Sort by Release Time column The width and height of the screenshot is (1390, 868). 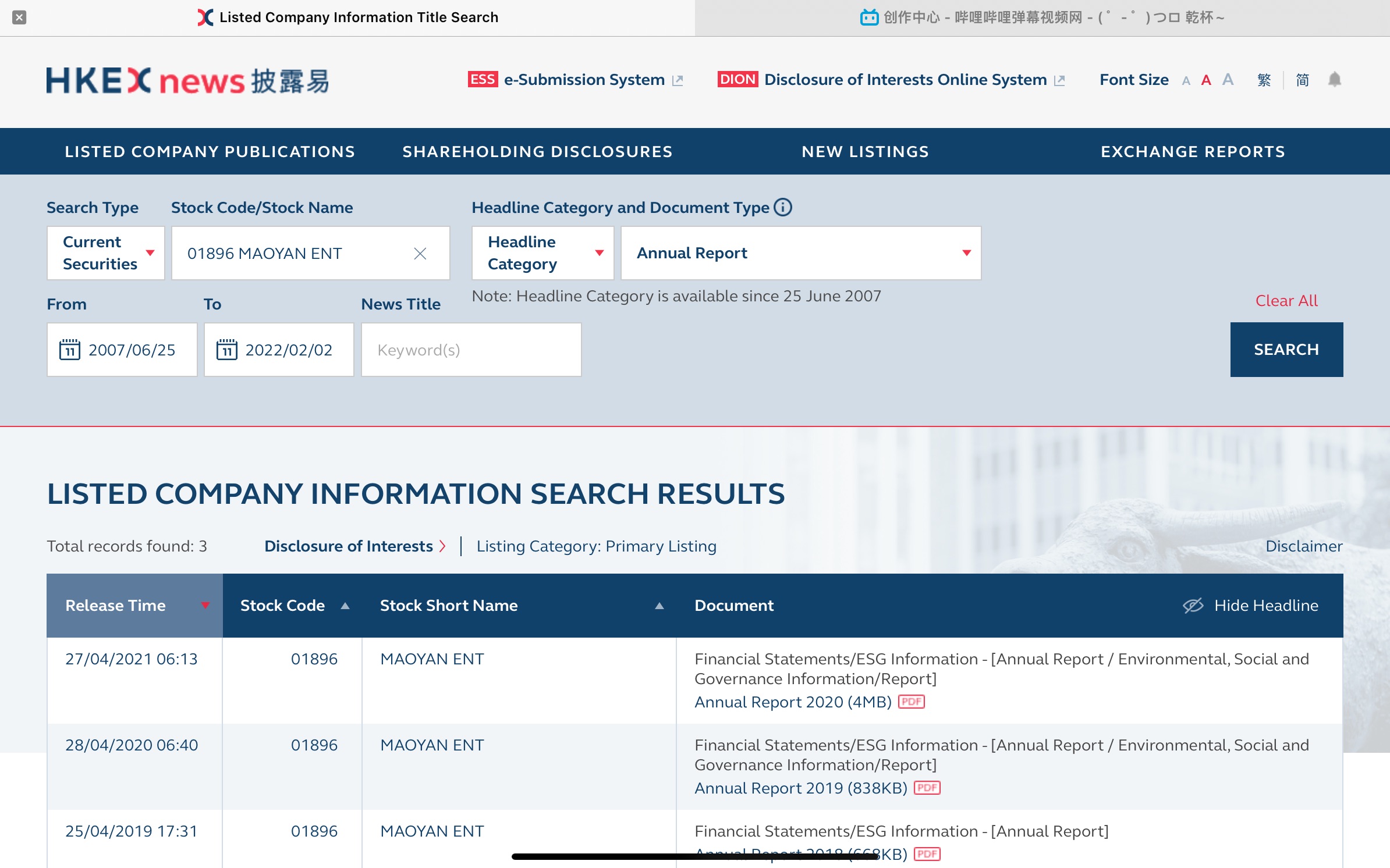coord(134,606)
